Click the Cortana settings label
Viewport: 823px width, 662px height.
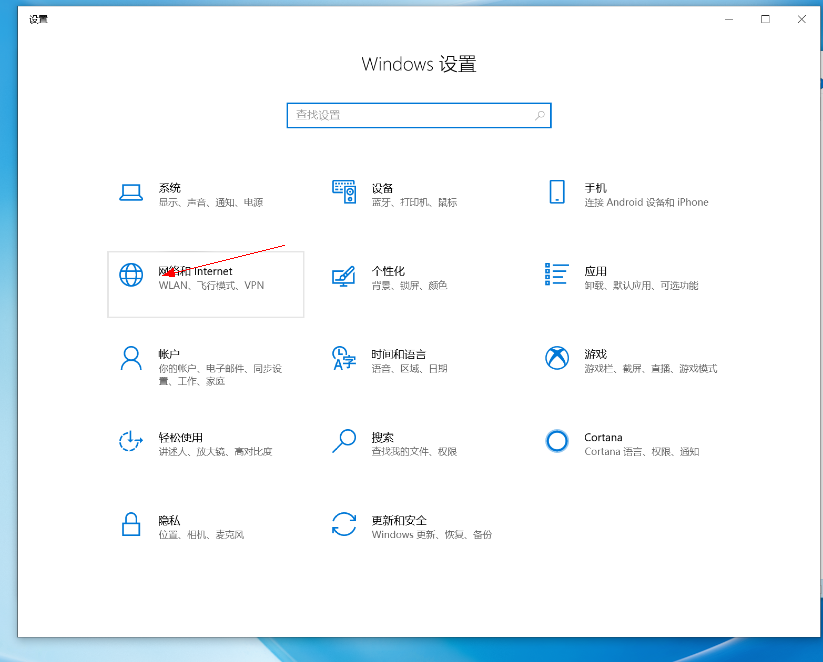(x=603, y=437)
